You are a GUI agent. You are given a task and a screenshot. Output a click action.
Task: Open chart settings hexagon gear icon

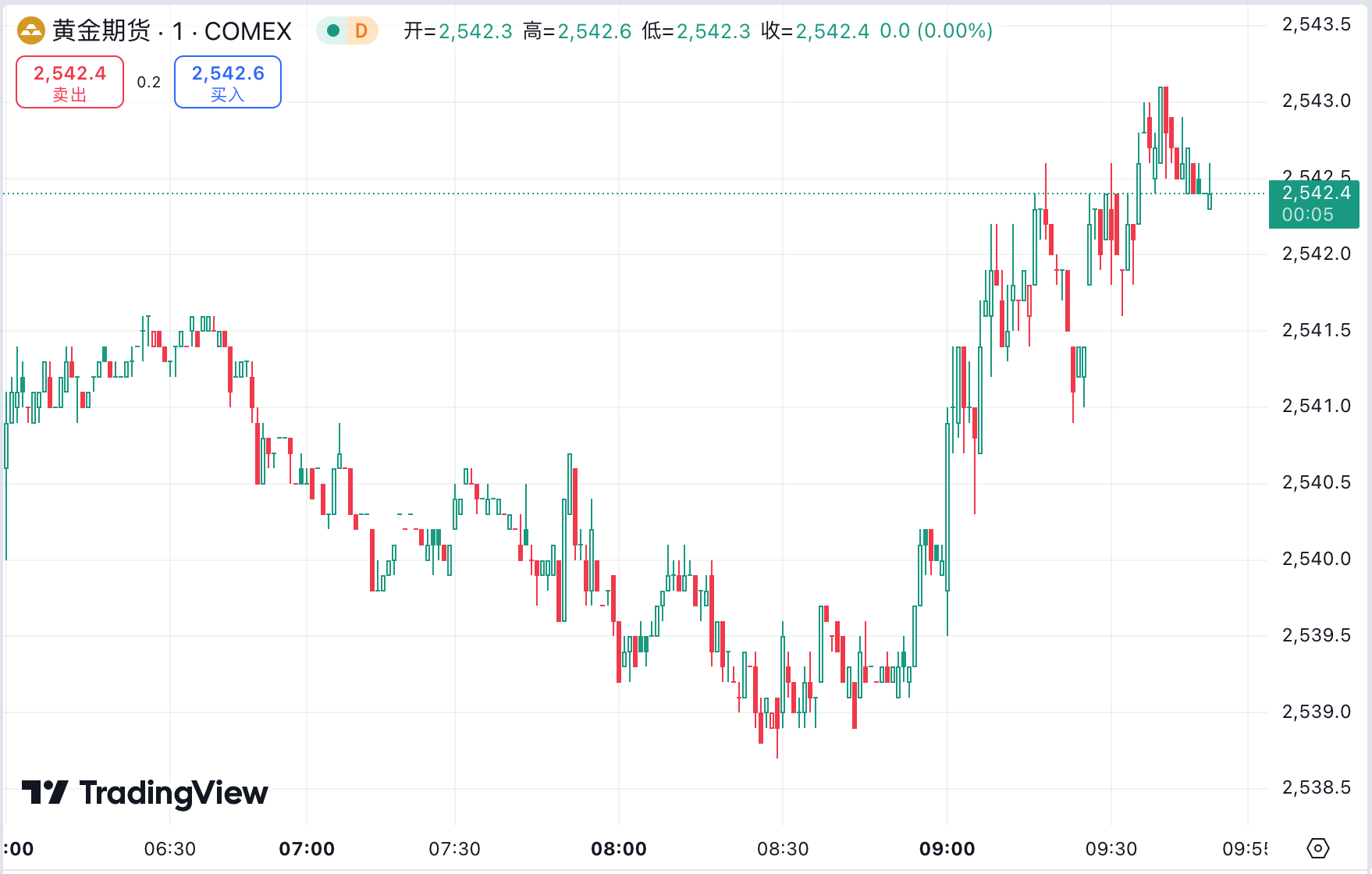tap(1317, 848)
